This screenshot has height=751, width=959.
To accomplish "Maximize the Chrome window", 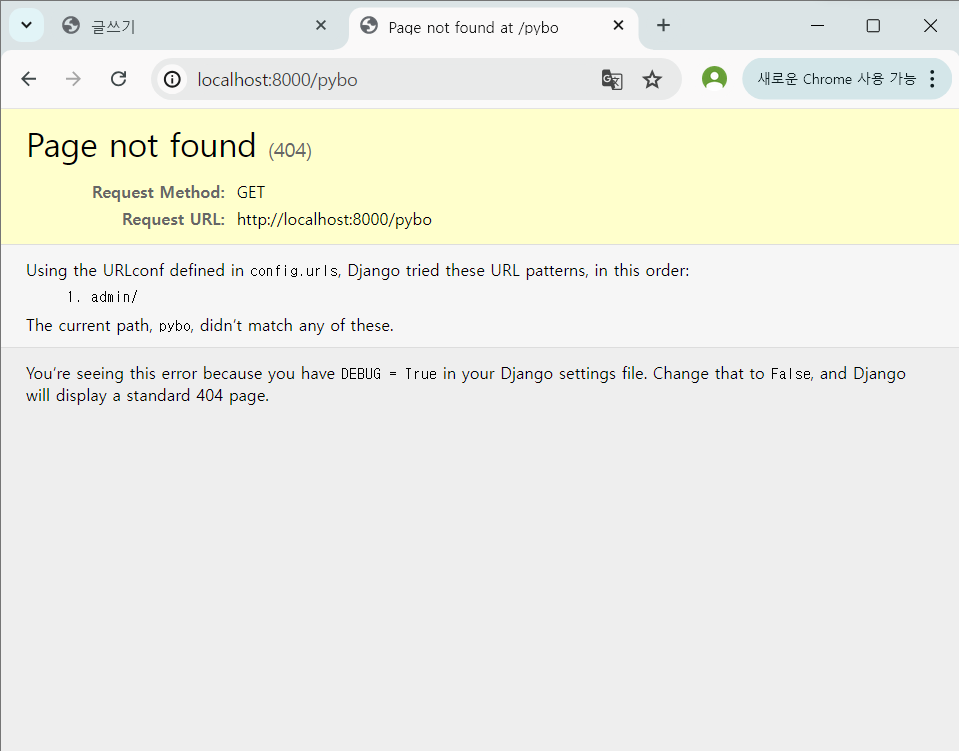I will pos(873,26).
